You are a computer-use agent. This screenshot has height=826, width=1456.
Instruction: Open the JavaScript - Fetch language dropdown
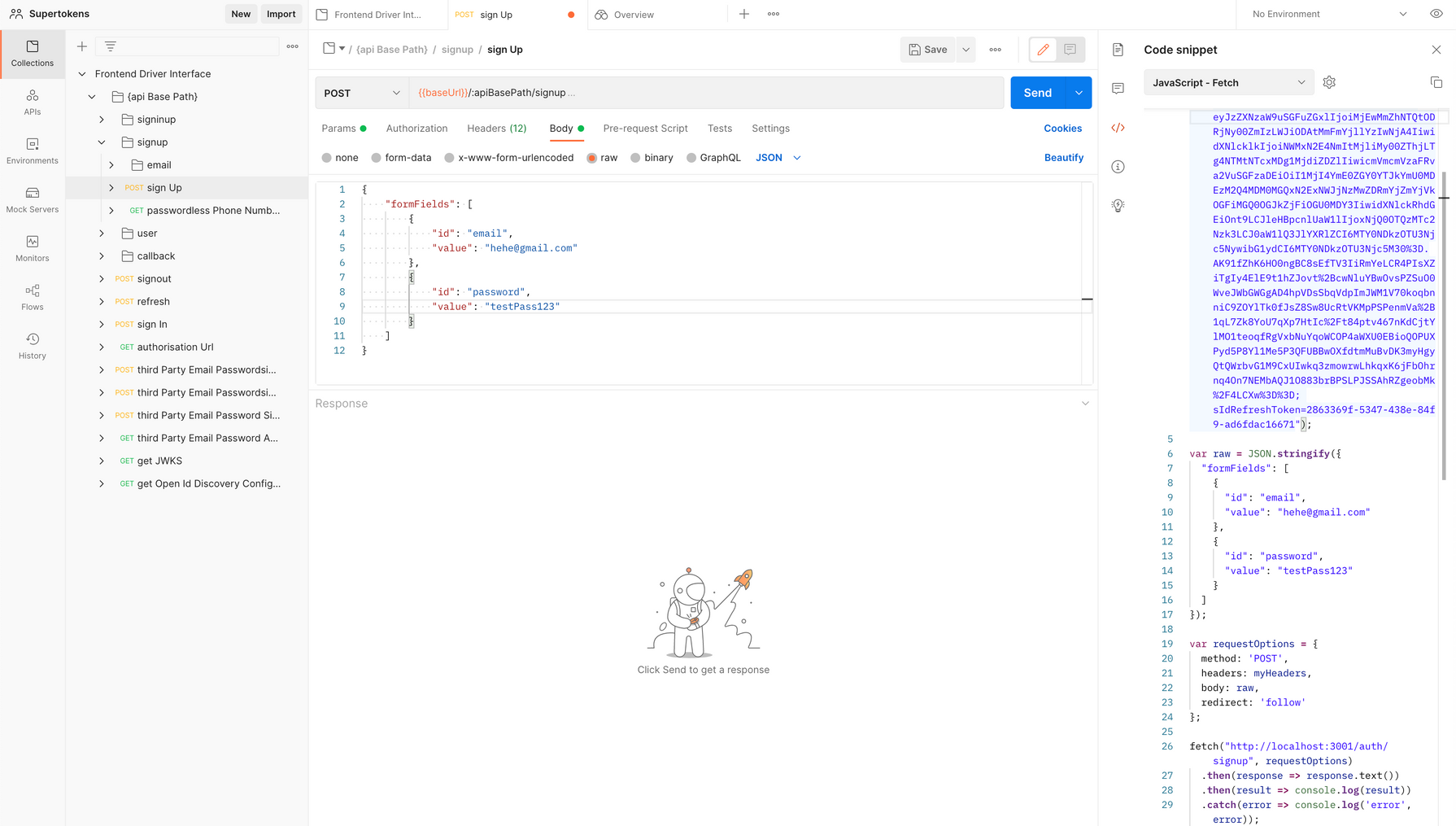coord(1228,82)
